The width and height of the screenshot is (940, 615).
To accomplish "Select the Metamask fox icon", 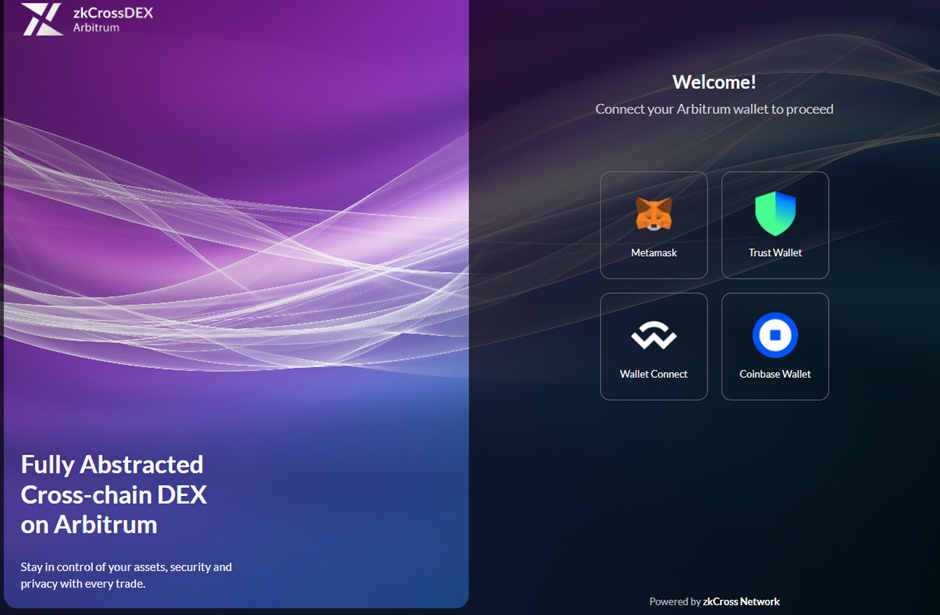I will [653, 214].
